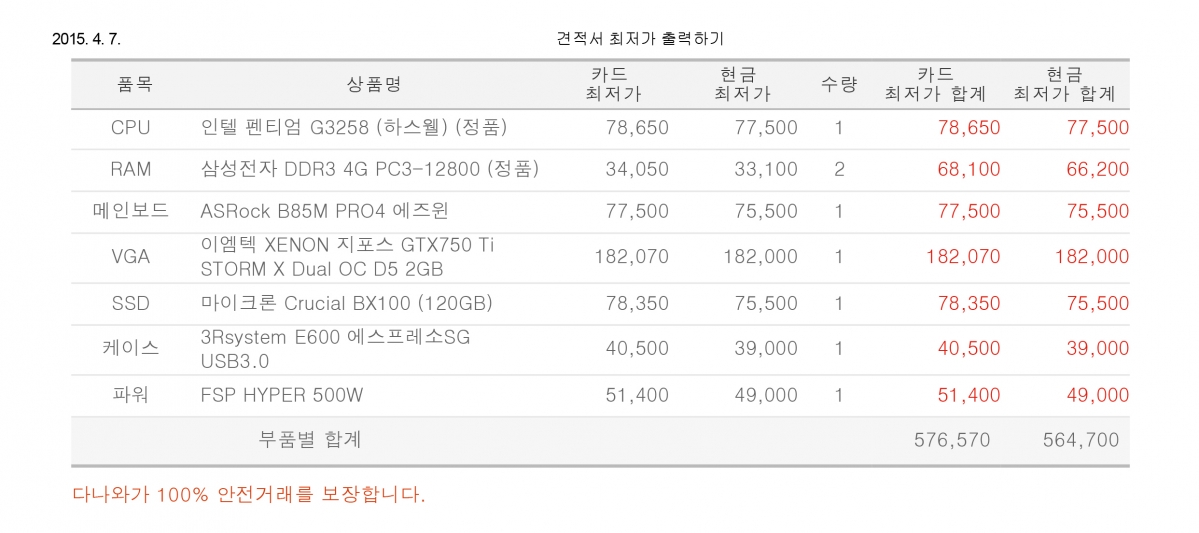The width and height of the screenshot is (1199, 533).
Task: Select the red VGA card total 182,070
Action: click(x=963, y=257)
